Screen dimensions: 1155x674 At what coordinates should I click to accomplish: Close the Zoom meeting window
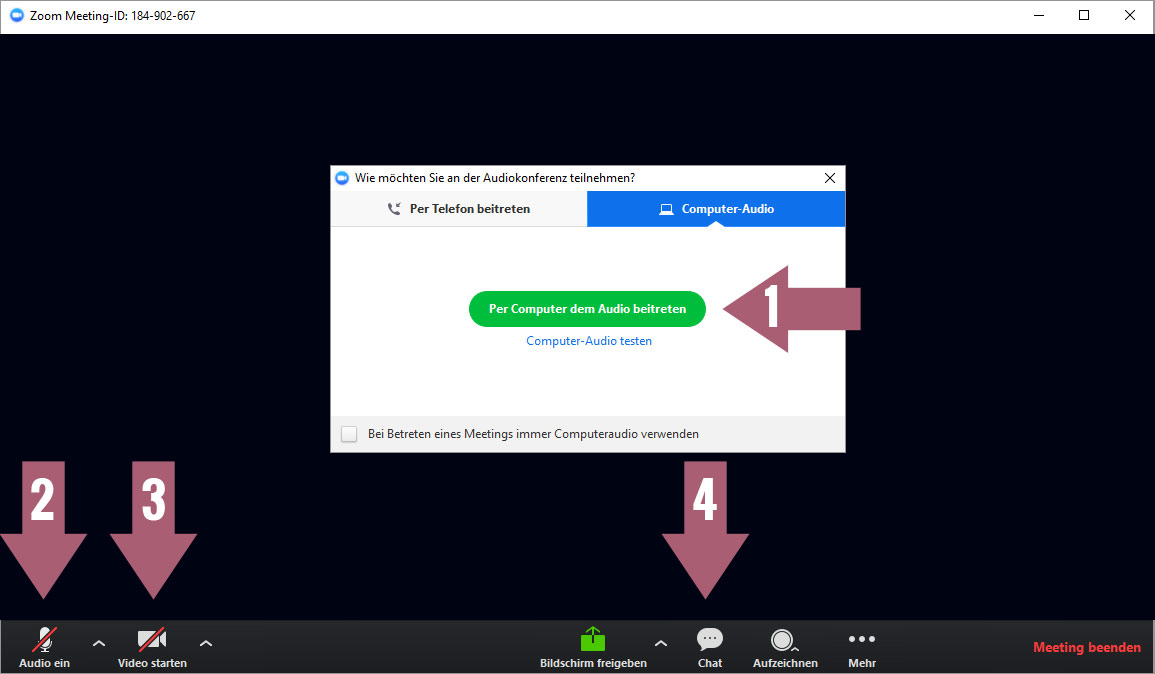[1129, 15]
